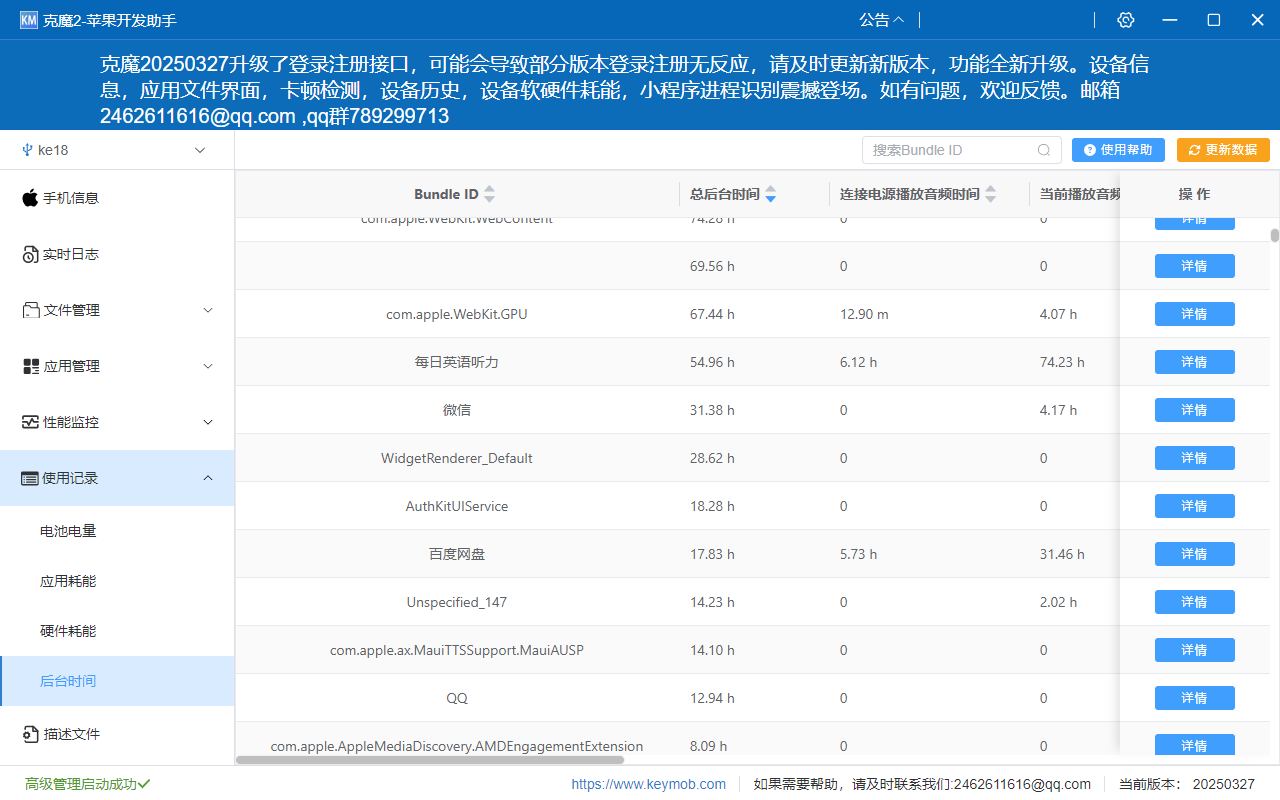Sort by 连接电源播放音频时间 column arrows
This screenshot has height=800, width=1280.
(x=990, y=194)
